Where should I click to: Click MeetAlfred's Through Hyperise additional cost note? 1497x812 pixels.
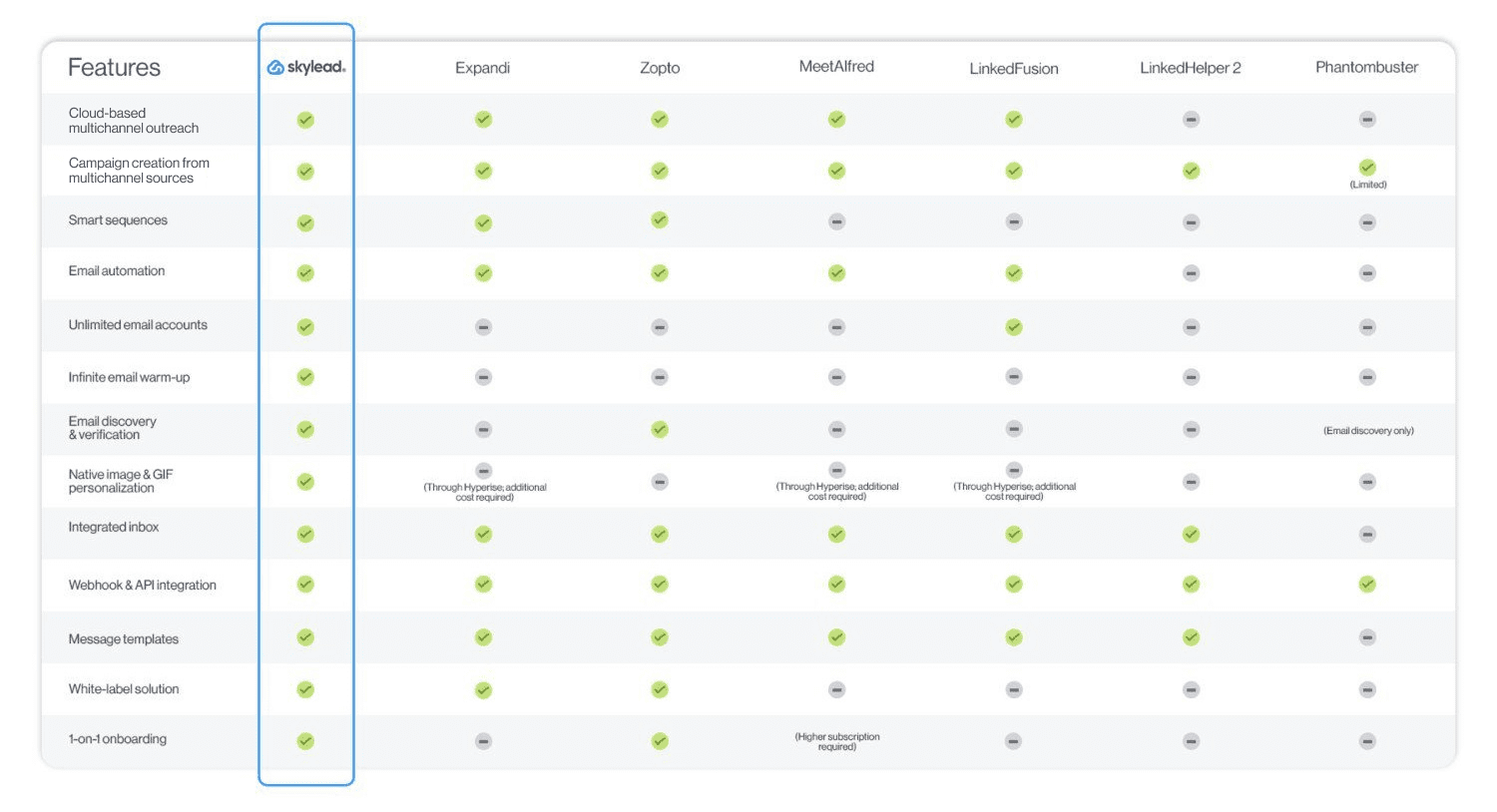tap(837, 491)
